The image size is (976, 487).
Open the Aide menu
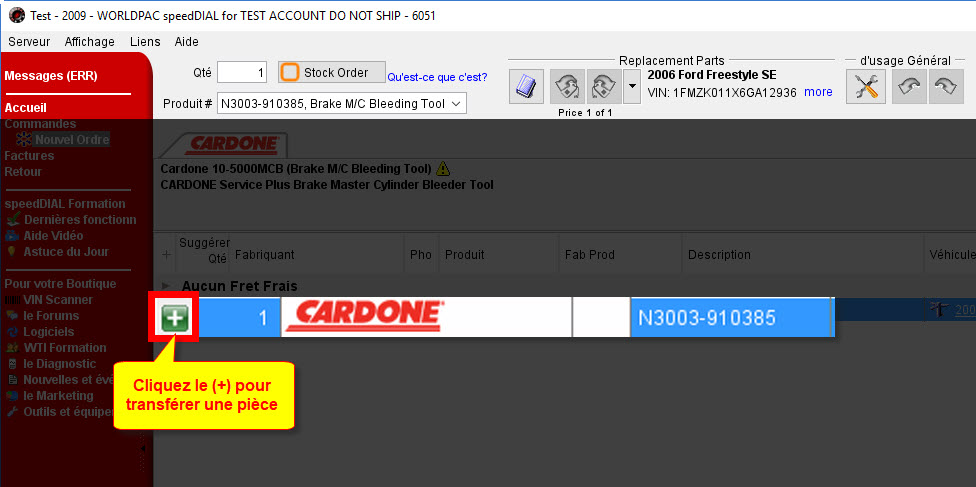pyautogui.click(x=187, y=42)
